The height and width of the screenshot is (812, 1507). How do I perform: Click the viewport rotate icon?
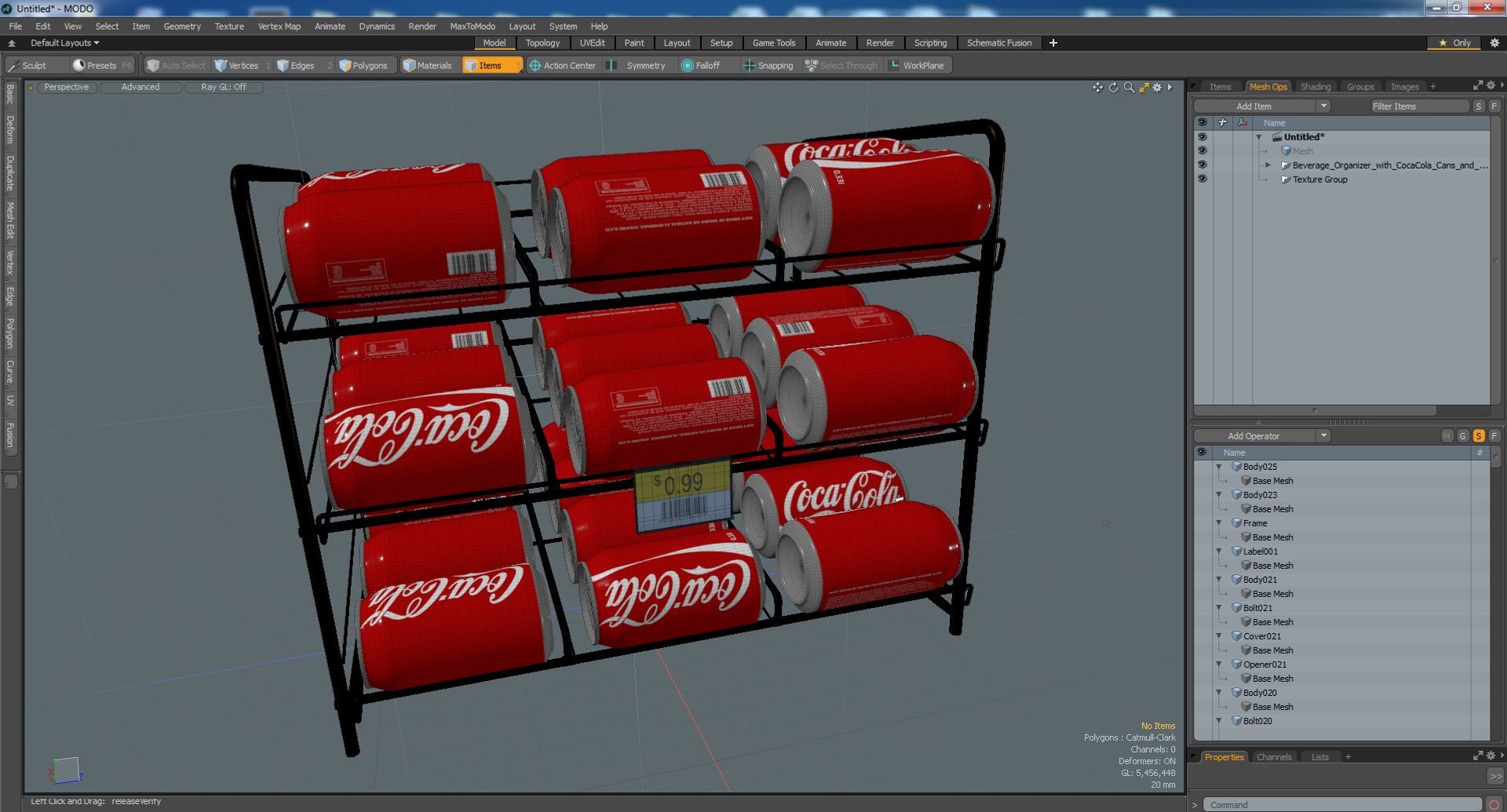(1113, 87)
